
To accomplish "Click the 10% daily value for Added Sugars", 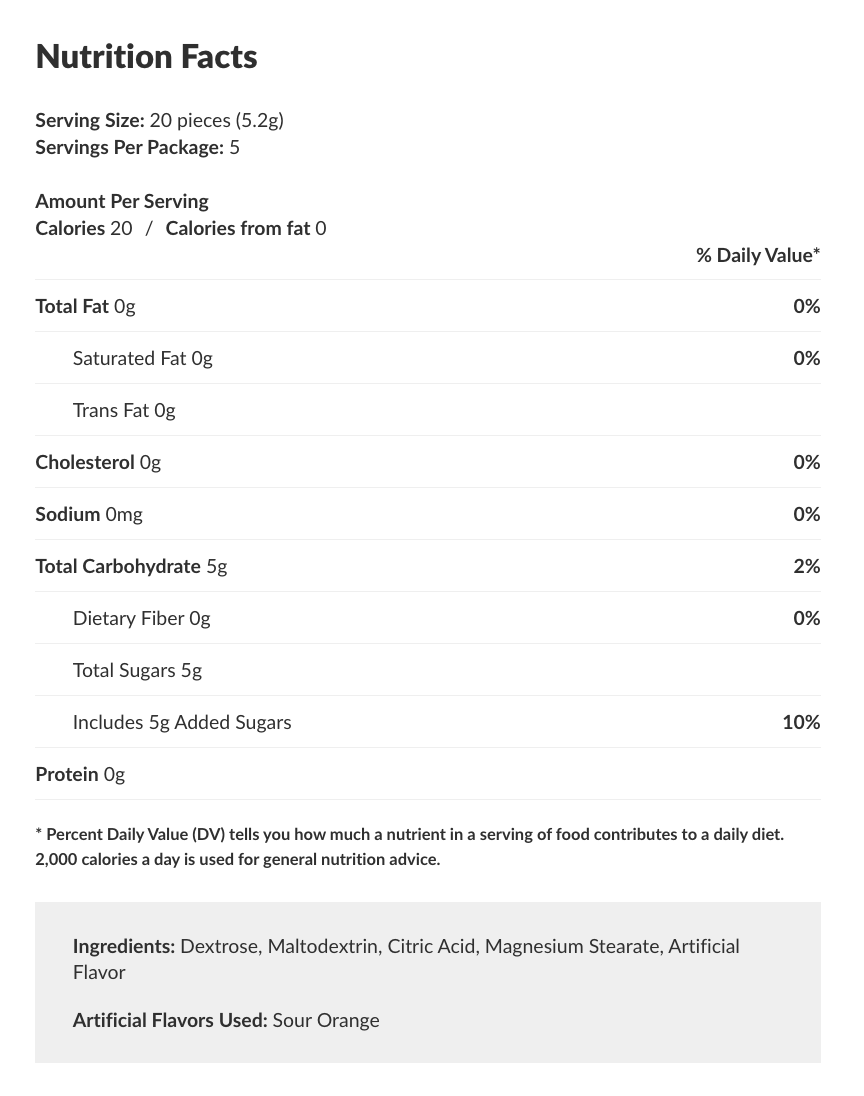I will coord(801,722).
